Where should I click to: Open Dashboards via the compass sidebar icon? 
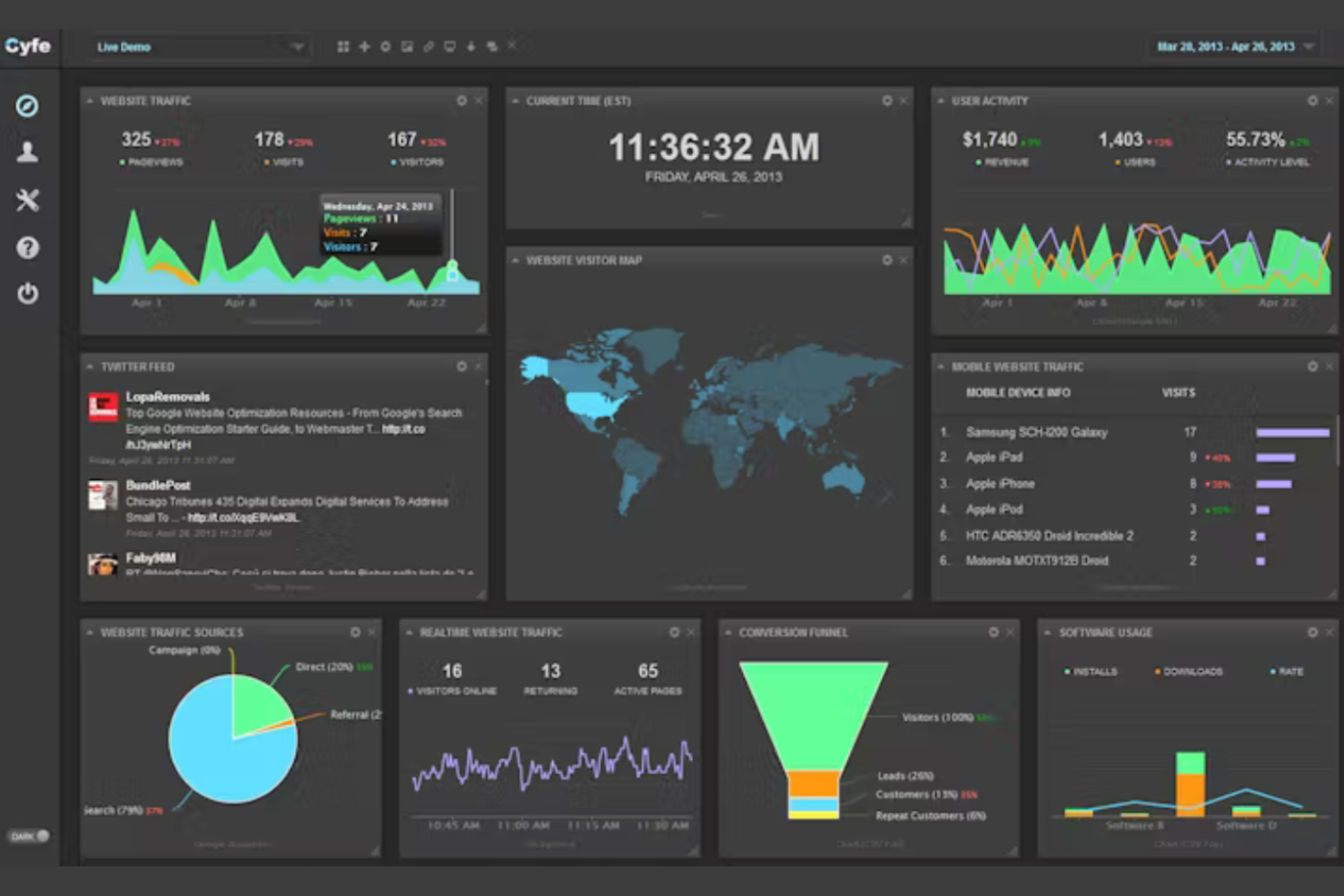tap(27, 105)
